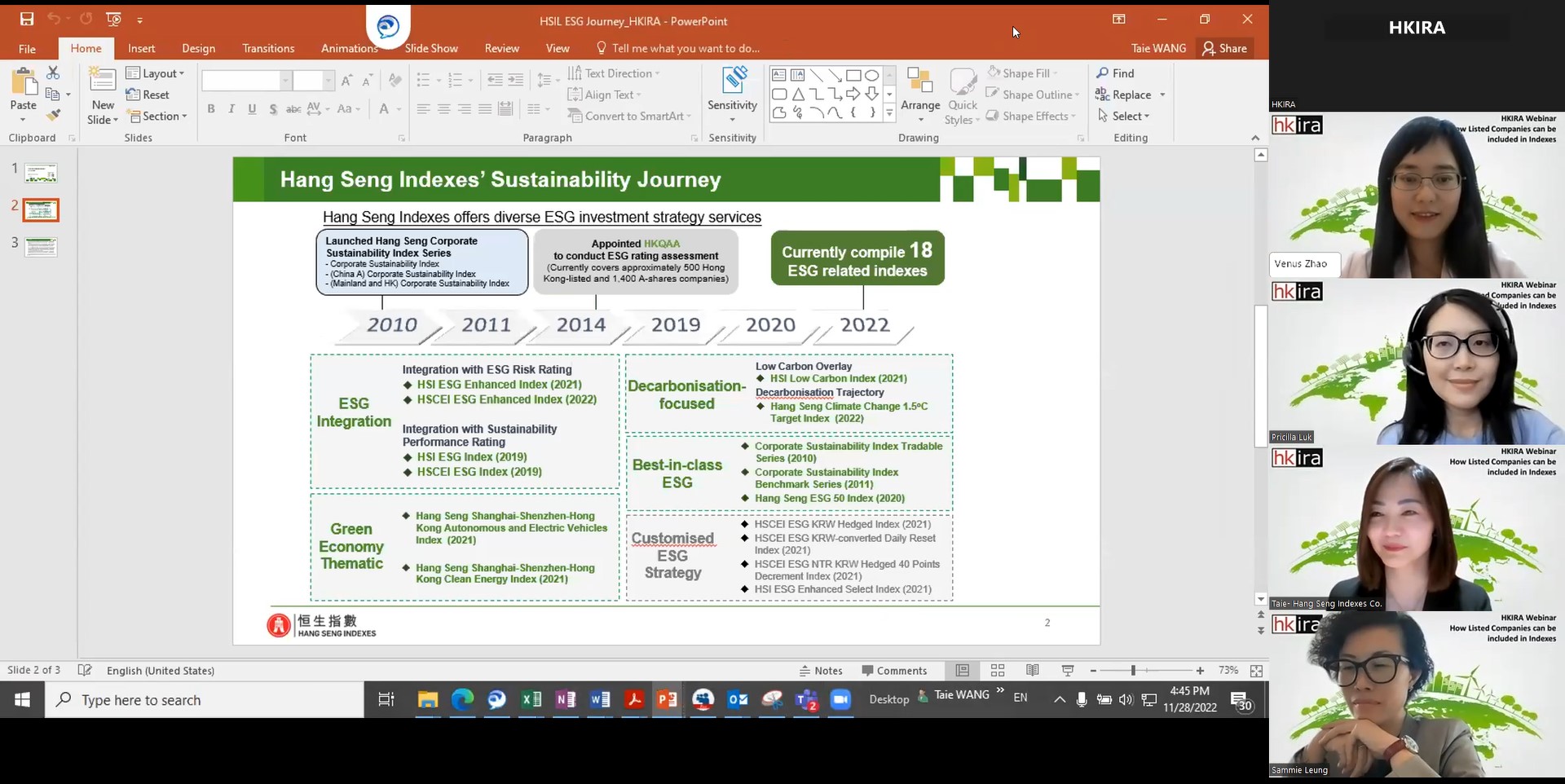The image size is (1565, 784).
Task: Switch to Reading View
Action: pos(1033,671)
